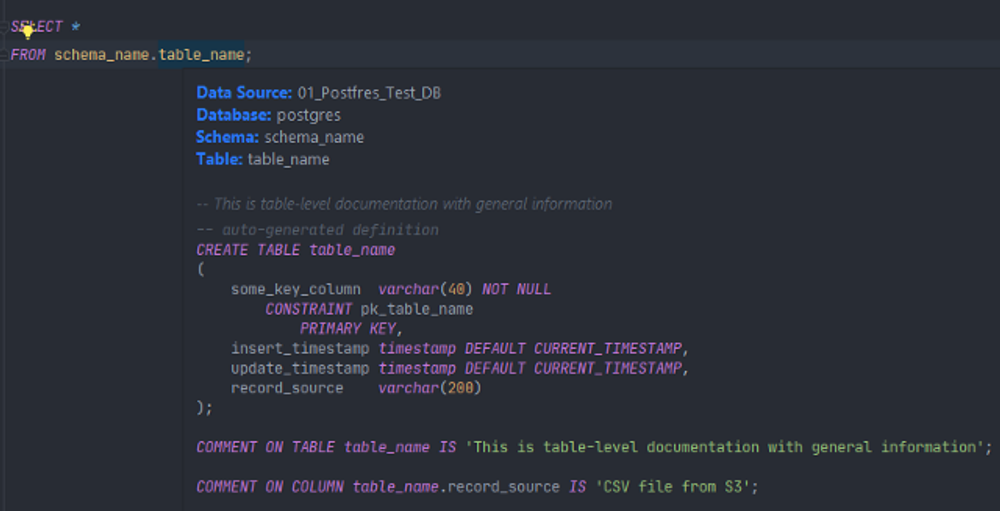Image resolution: width=1000 pixels, height=511 pixels.
Task: Click the NOT NULL constraint text
Action: (517, 290)
